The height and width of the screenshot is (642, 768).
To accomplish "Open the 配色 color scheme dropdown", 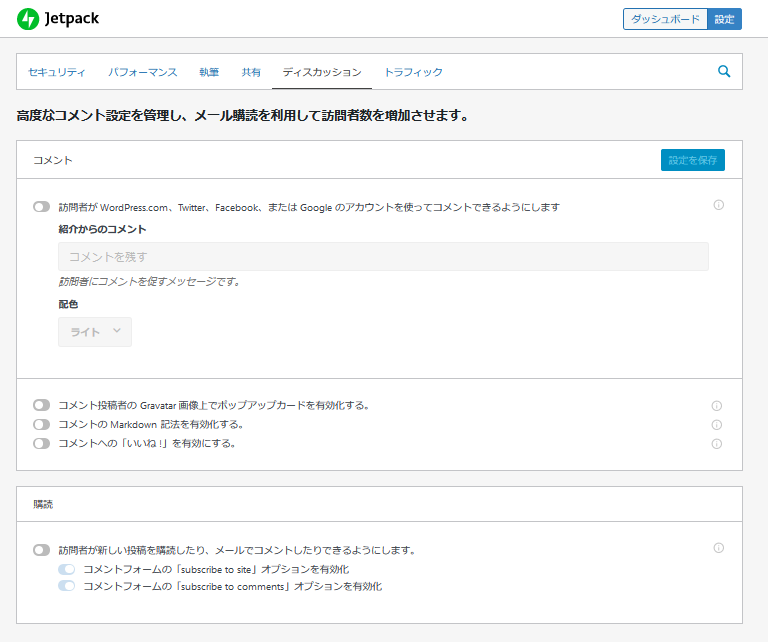I will [x=95, y=332].
